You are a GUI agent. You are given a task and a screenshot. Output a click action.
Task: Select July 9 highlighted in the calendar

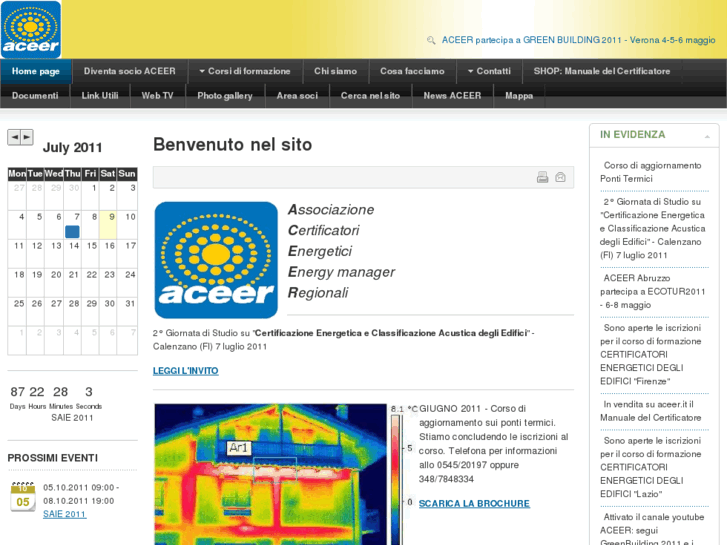108,224
